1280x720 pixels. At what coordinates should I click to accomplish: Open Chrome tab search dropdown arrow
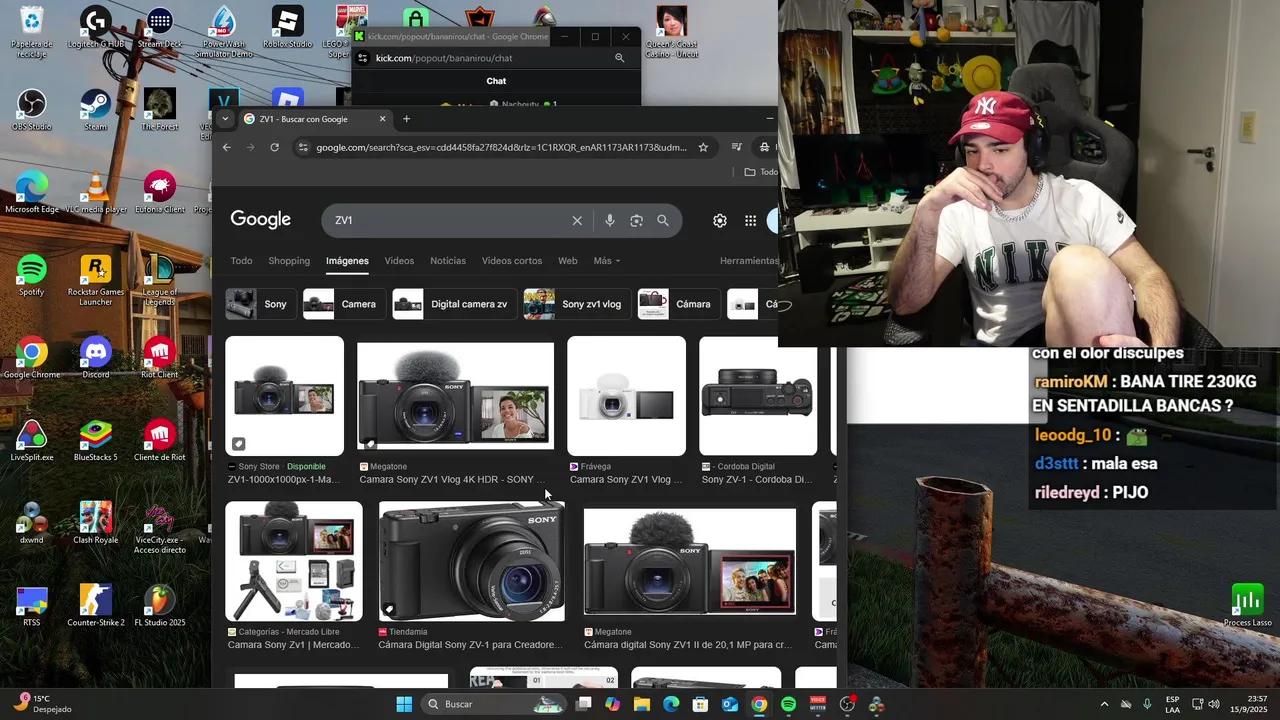coord(225,119)
